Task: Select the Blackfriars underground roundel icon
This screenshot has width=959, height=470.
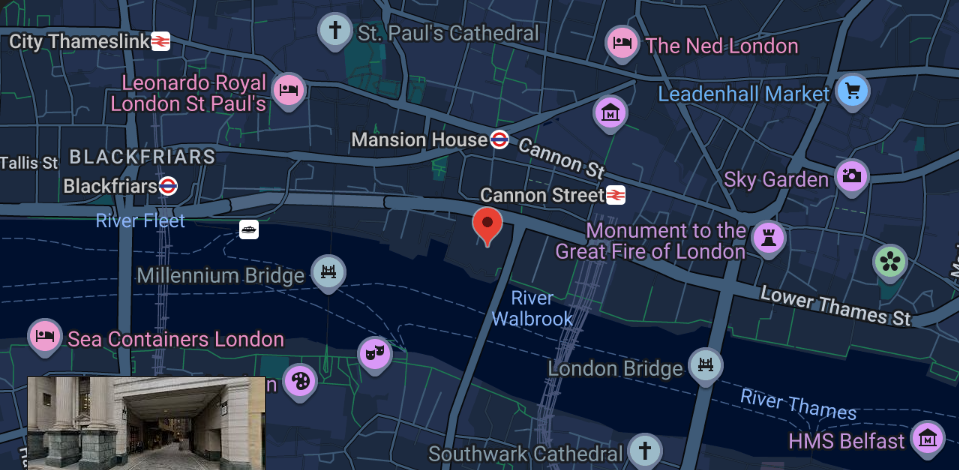Action: [168, 185]
